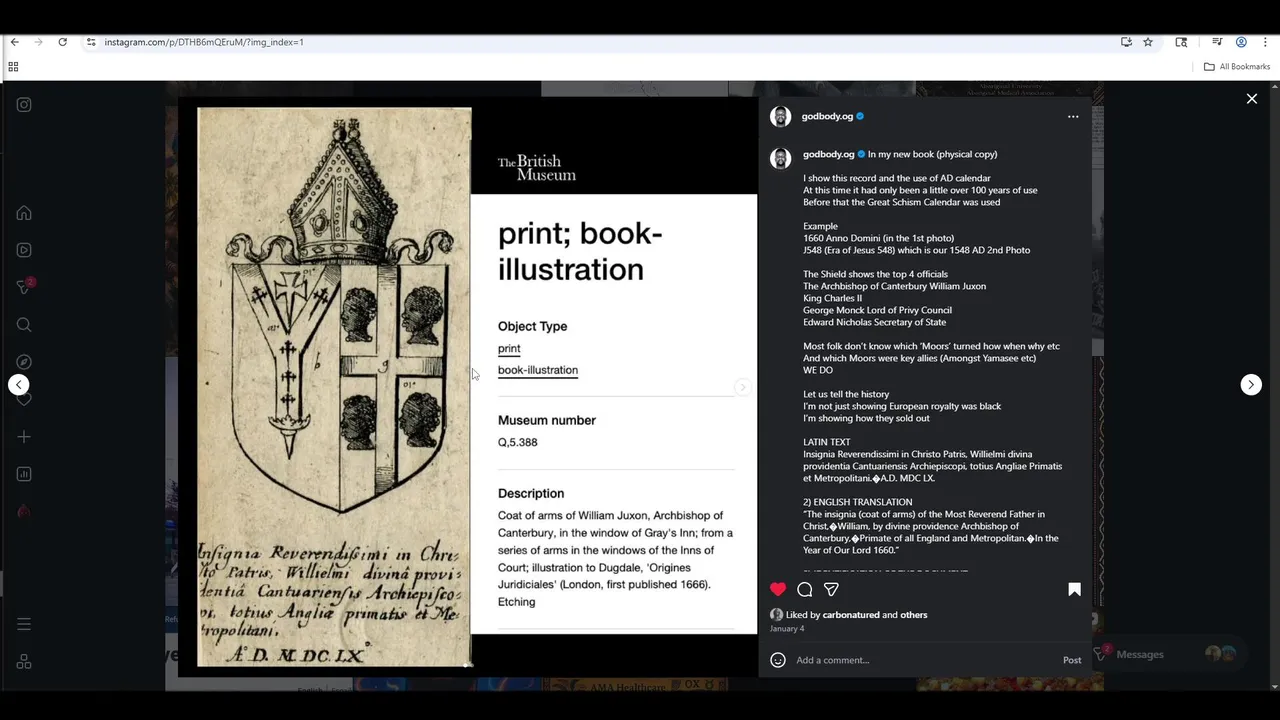This screenshot has height=720, width=1280.
Task: Open Search magnifier in Instagram sidebar
Action: [x=24, y=325]
